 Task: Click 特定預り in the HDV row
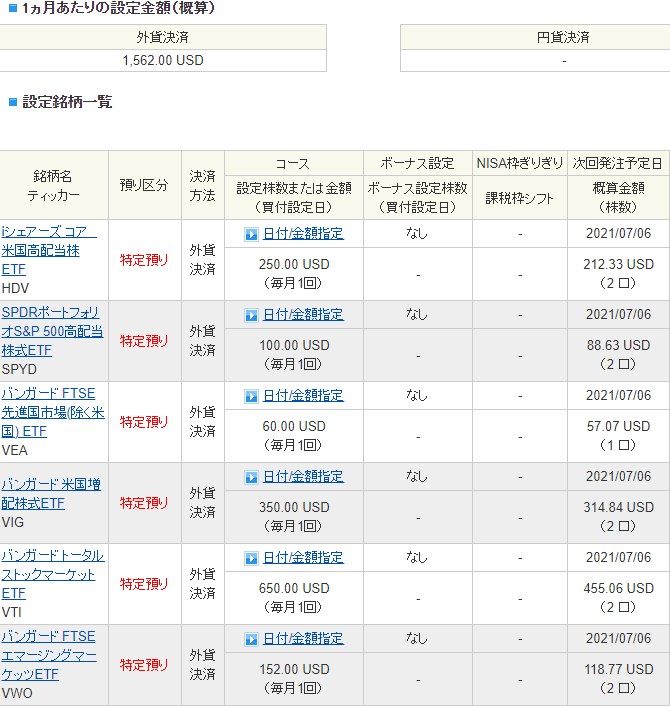(x=144, y=260)
